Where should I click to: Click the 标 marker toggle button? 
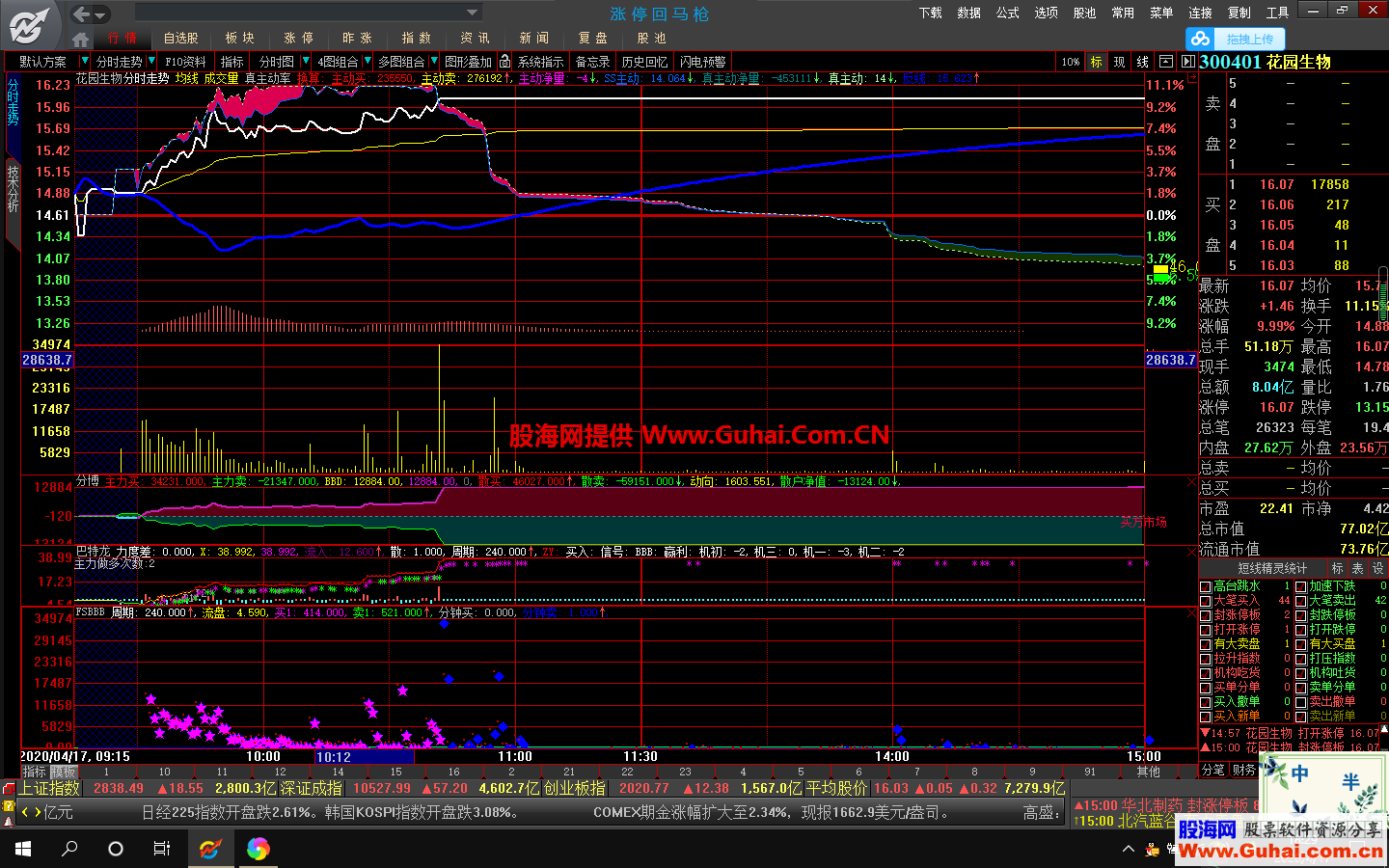[x=1096, y=61]
